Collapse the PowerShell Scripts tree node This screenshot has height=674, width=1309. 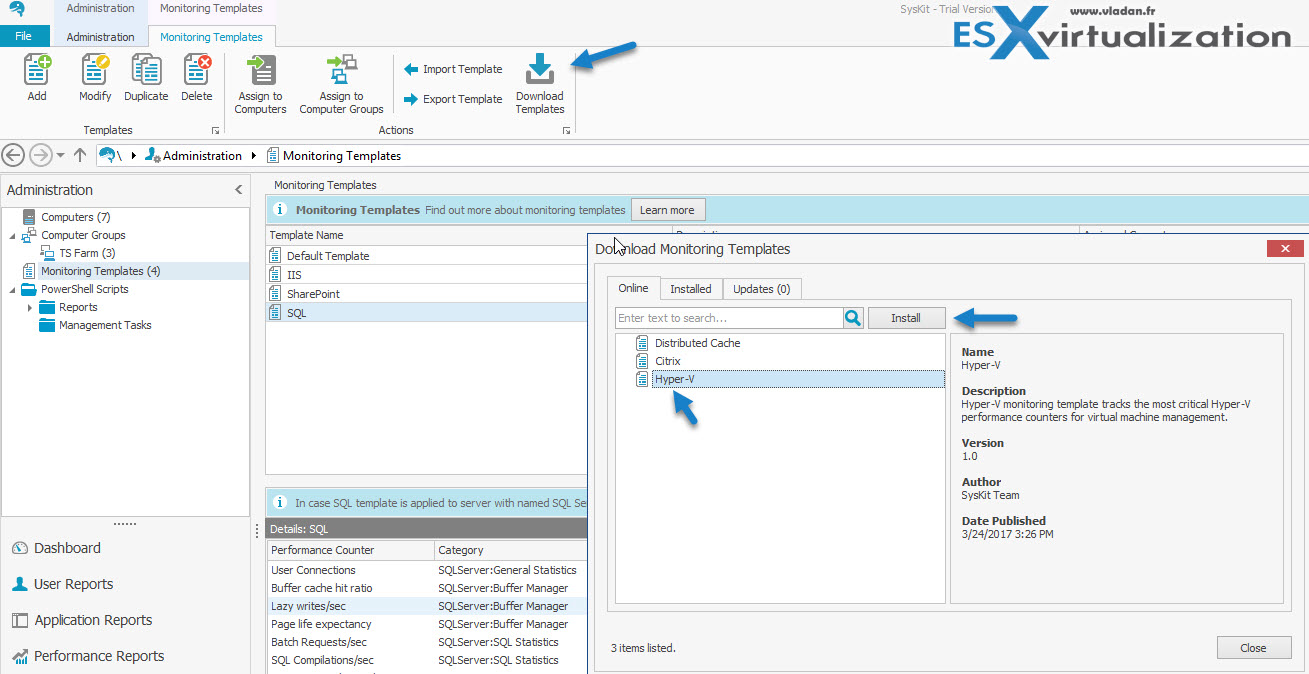pyautogui.click(x=12, y=290)
